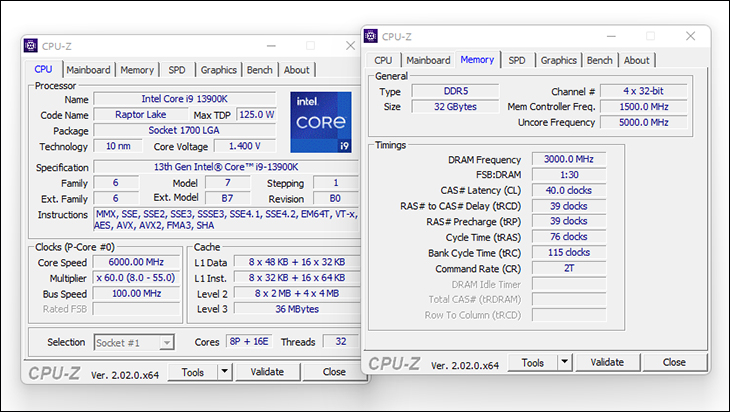Click the Mem Controller Freq. value 1500.0 MHz
The image size is (730, 412).
(644, 107)
